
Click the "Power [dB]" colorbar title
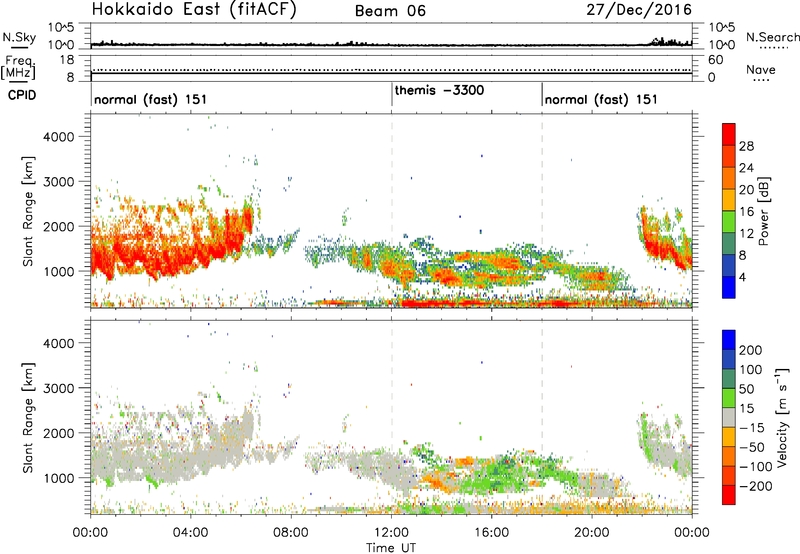pyautogui.click(x=763, y=211)
